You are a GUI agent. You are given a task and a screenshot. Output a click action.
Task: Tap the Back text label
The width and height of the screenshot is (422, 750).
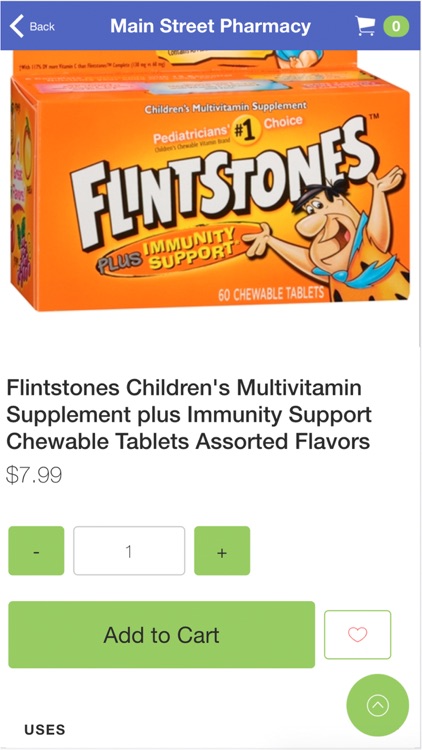[x=42, y=26]
